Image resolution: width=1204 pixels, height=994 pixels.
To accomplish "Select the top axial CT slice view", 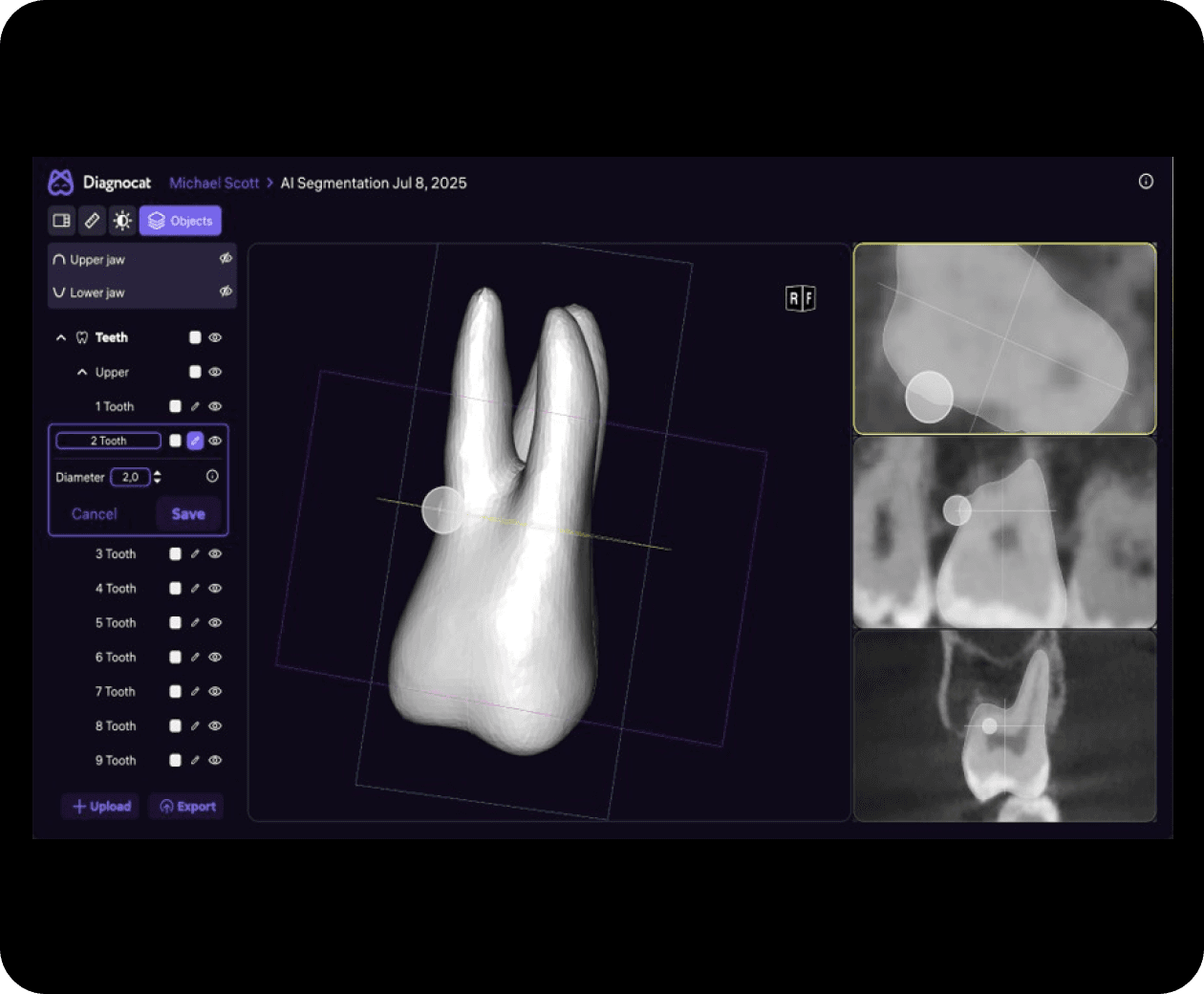I will tap(1004, 338).
